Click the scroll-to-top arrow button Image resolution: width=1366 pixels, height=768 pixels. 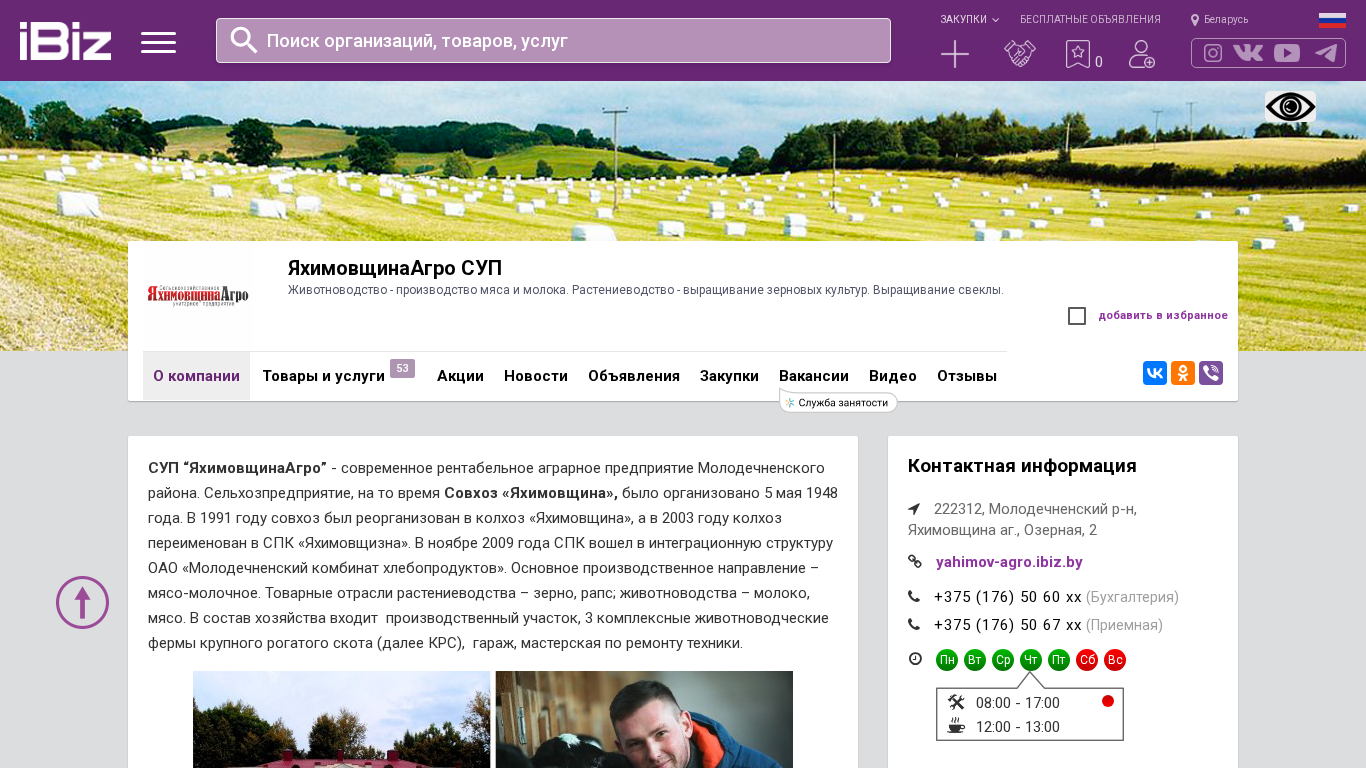(x=82, y=602)
